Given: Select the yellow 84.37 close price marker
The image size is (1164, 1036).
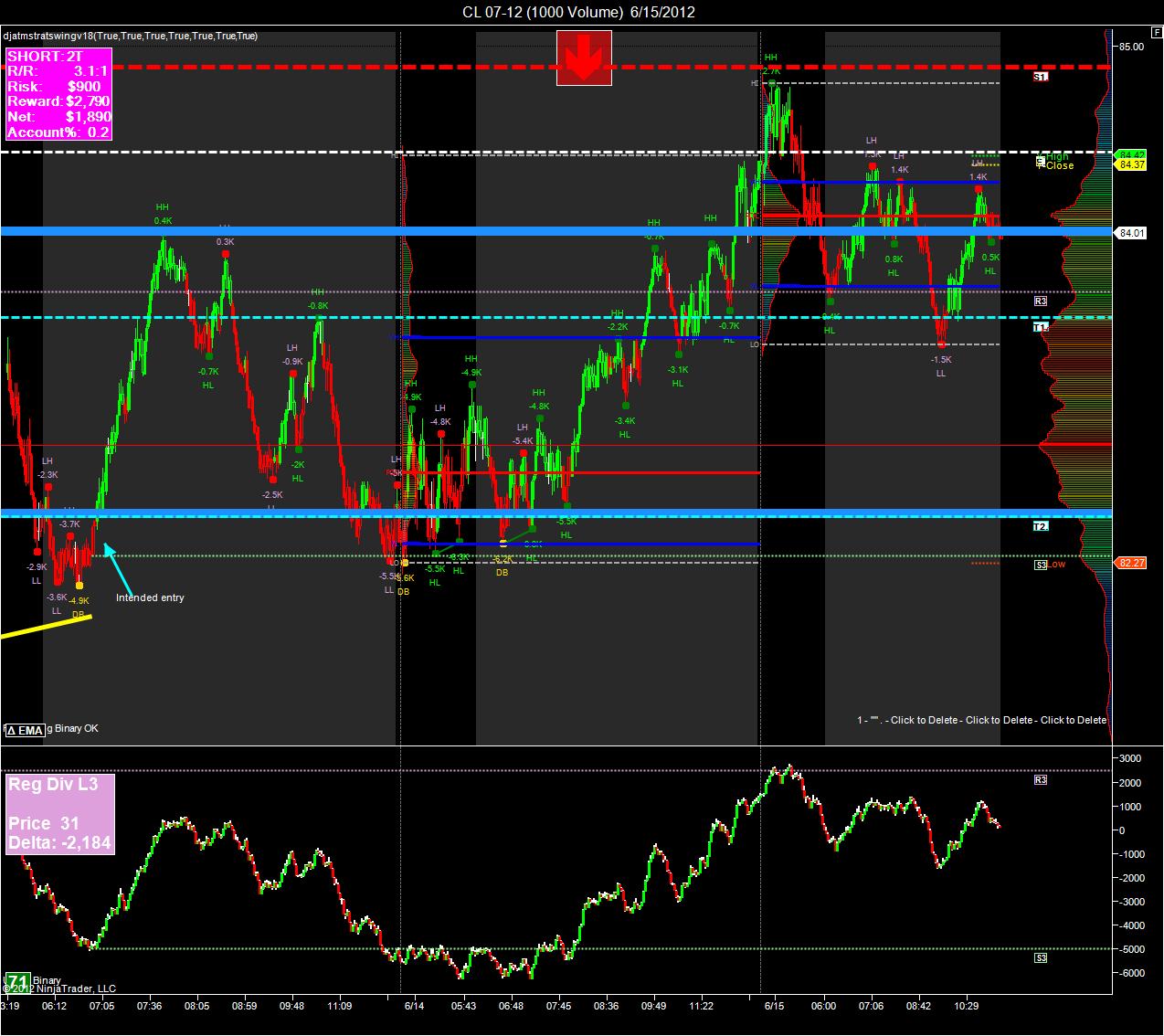Looking at the screenshot, I should point(1132,164).
